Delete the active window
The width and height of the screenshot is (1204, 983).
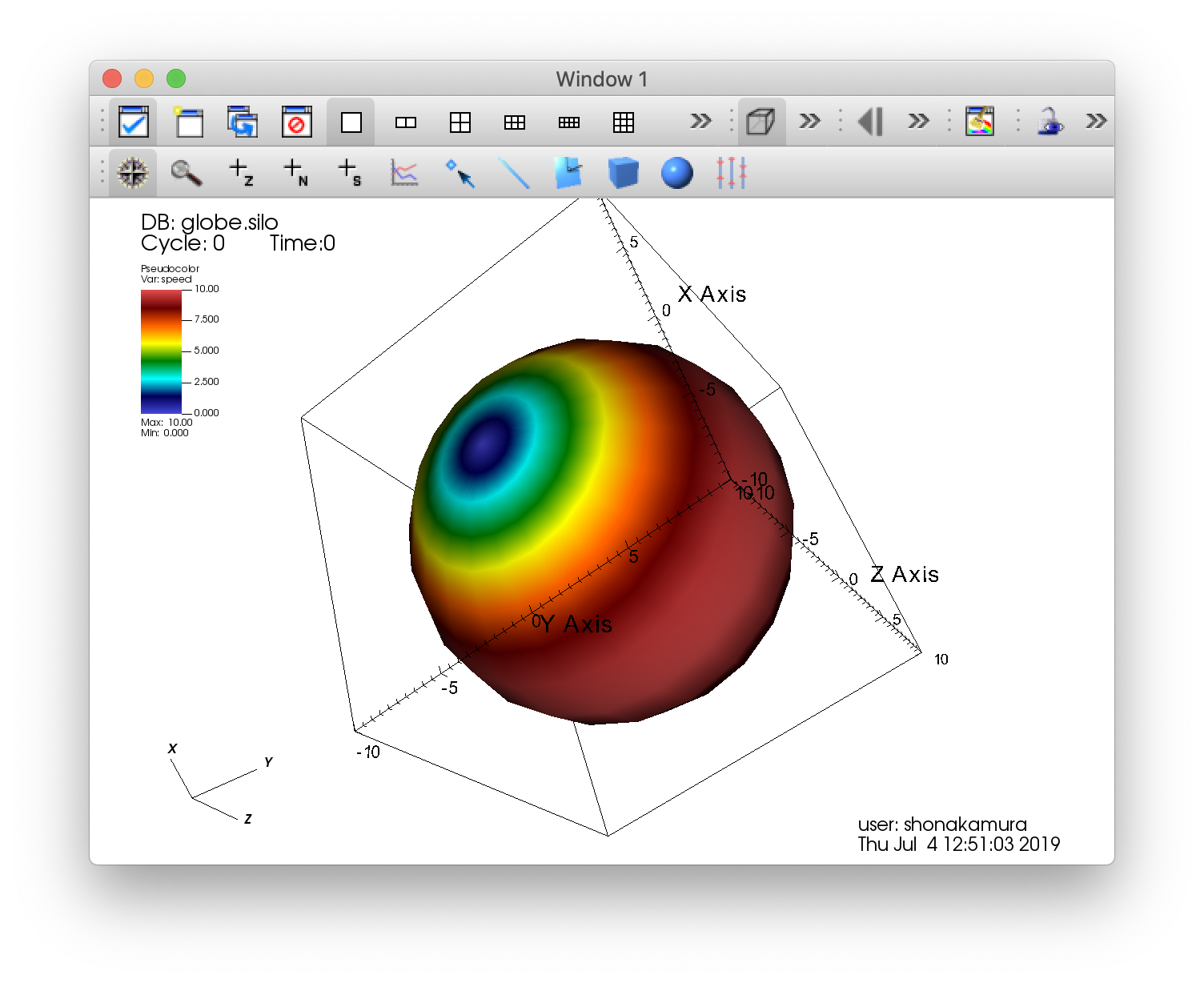[x=296, y=122]
